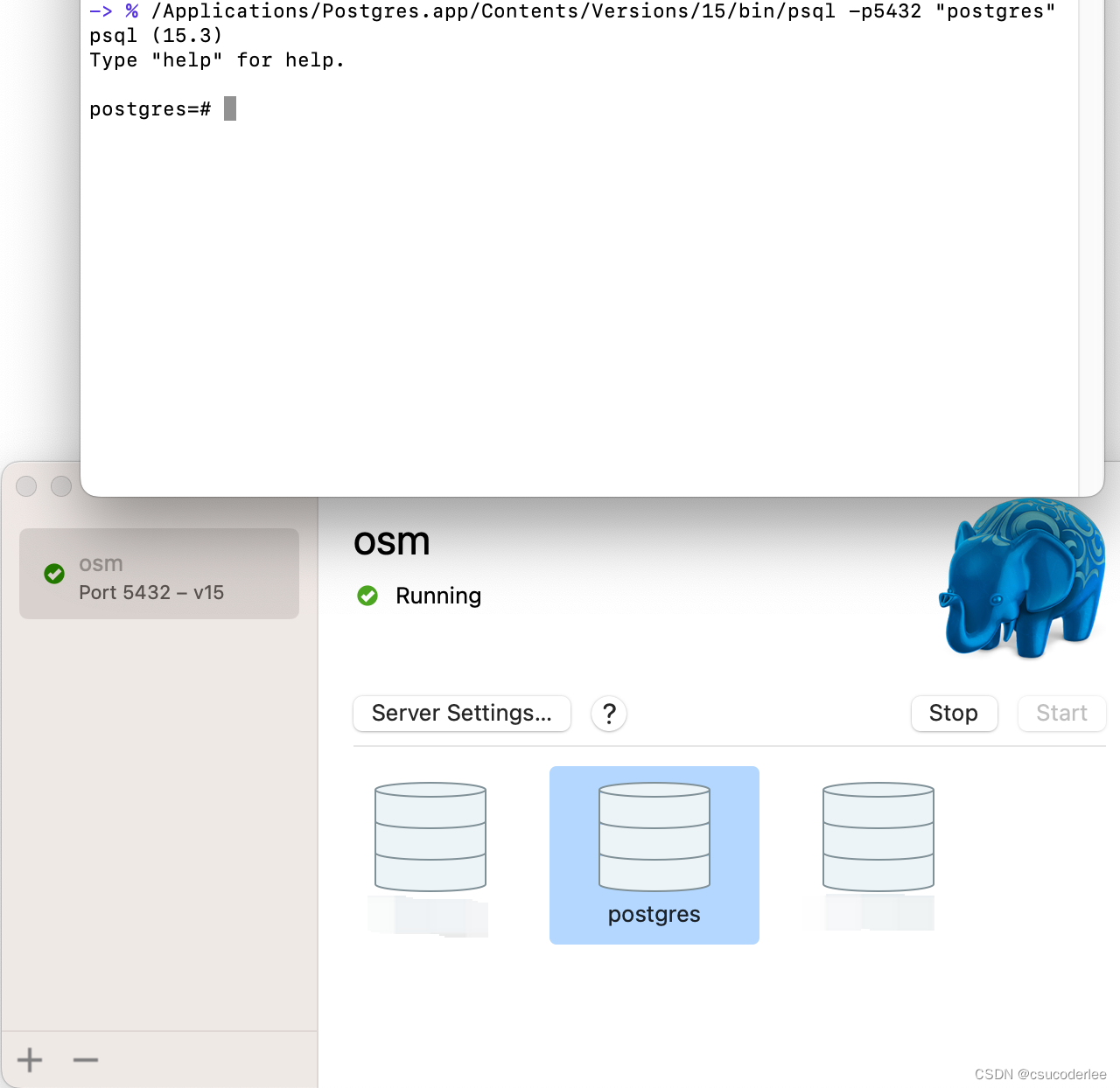
Task: Click the checkmark icon beside osm server
Action: coord(54,575)
